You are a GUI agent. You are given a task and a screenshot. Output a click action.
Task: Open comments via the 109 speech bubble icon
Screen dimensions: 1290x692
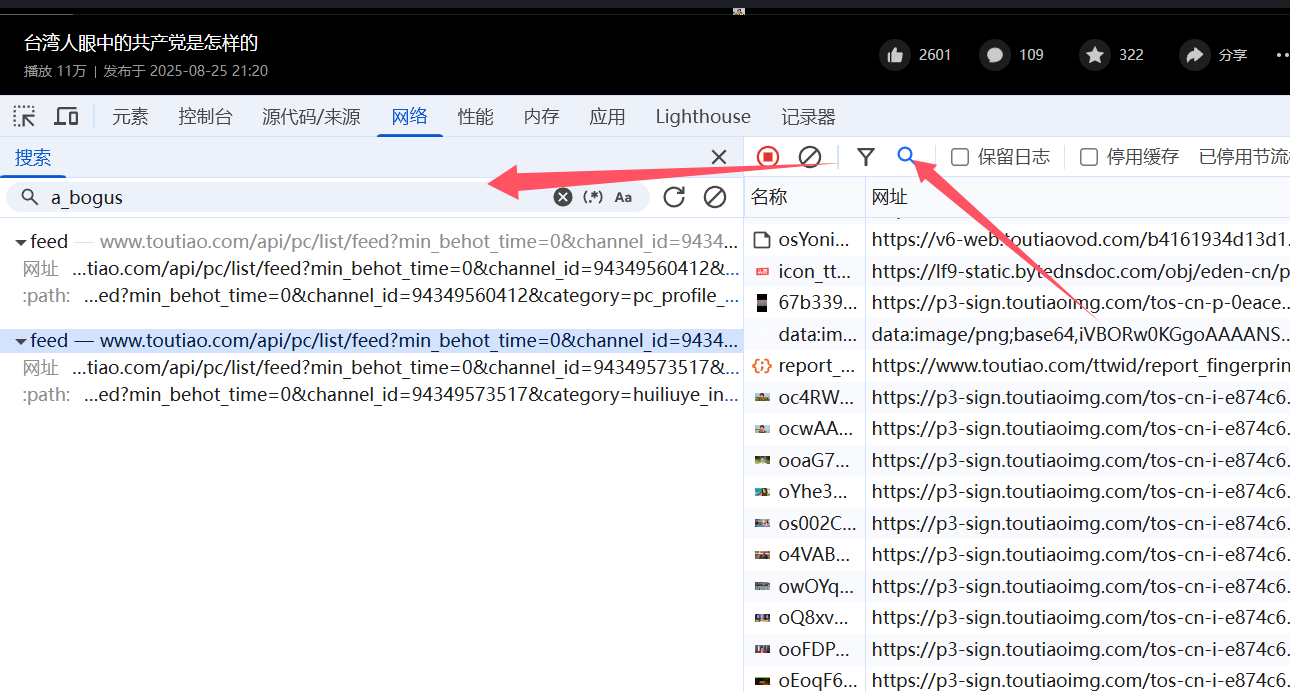tap(995, 55)
